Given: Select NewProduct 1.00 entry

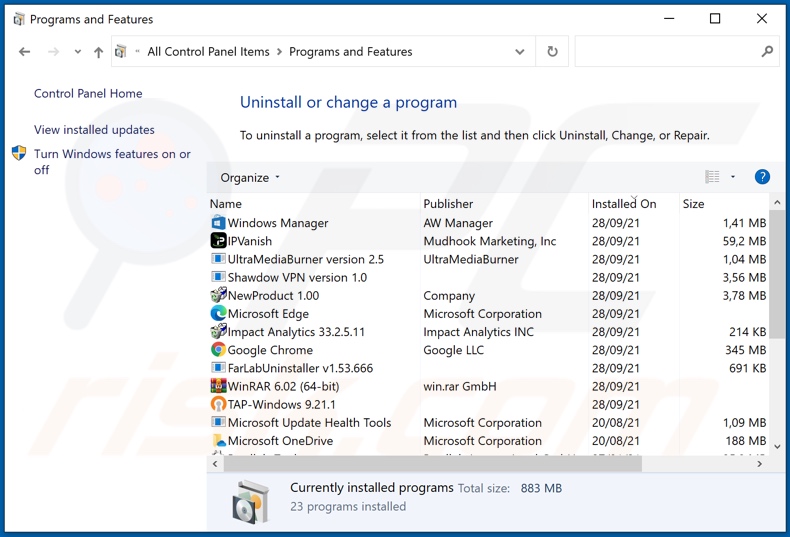Looking at the screenshot, I should click(488, 295).
